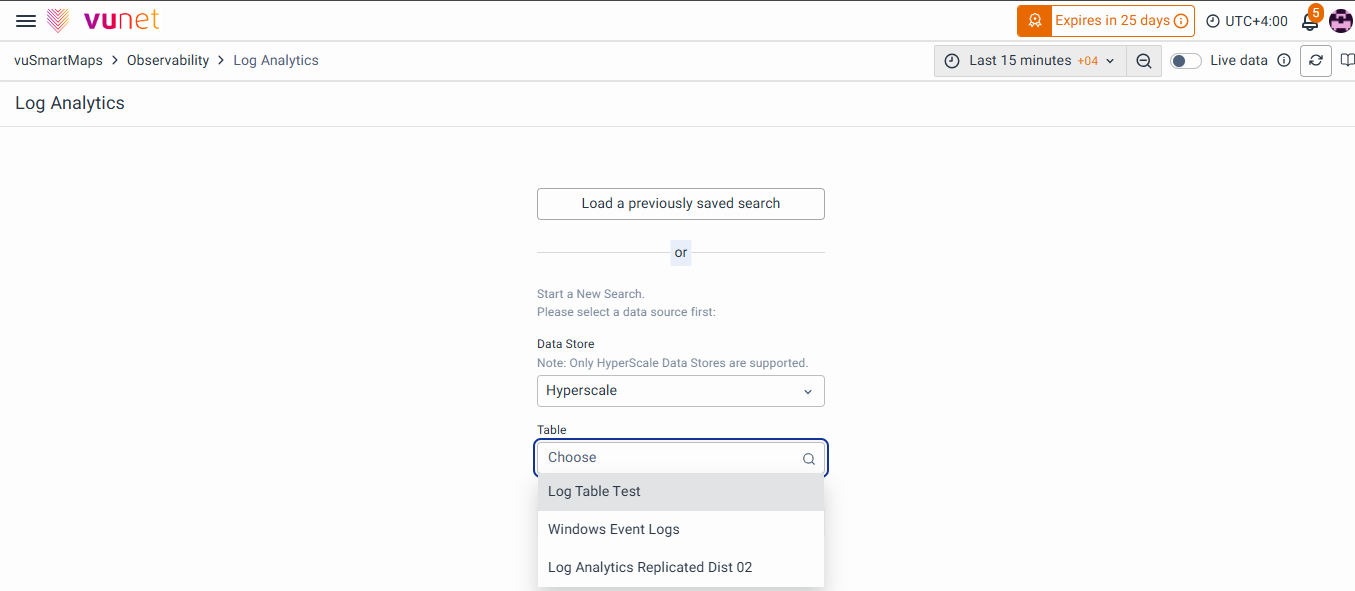Go to vuSmartMaps breadcrumb

58,61
